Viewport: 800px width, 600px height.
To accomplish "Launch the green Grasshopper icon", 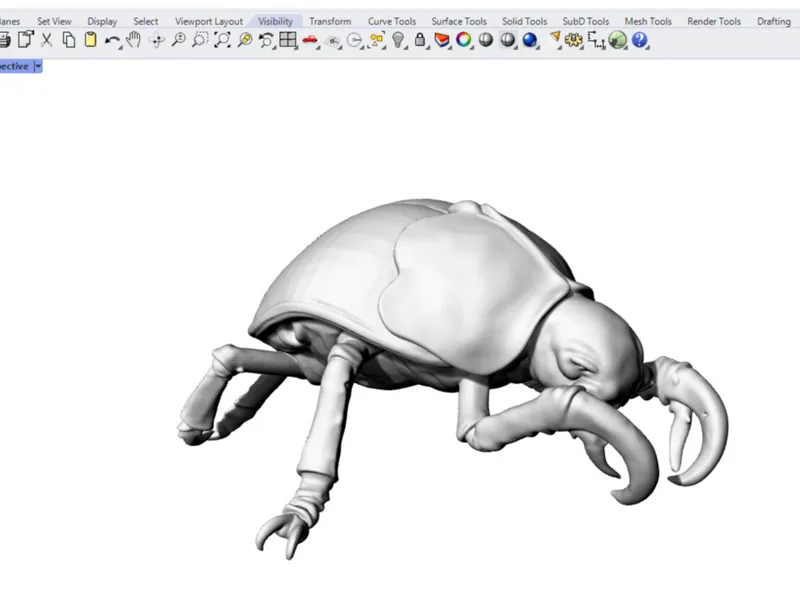I will pyautogui.click(x=618, y=40).
